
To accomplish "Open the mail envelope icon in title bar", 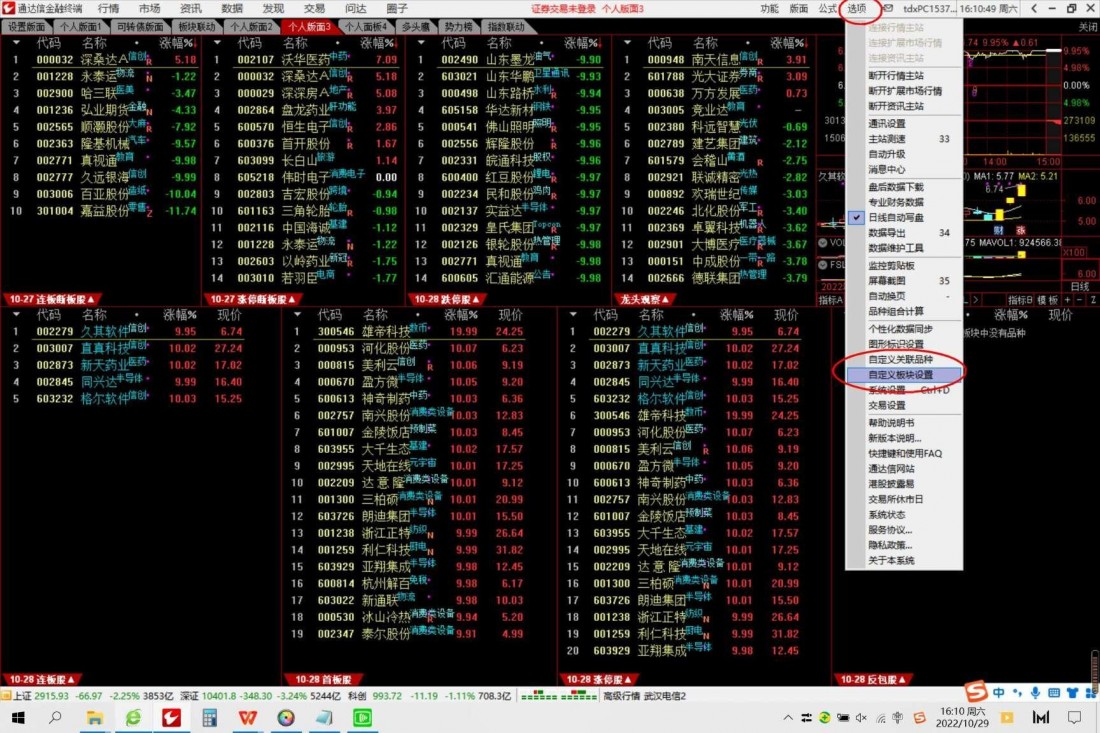I will coord(888,8).
